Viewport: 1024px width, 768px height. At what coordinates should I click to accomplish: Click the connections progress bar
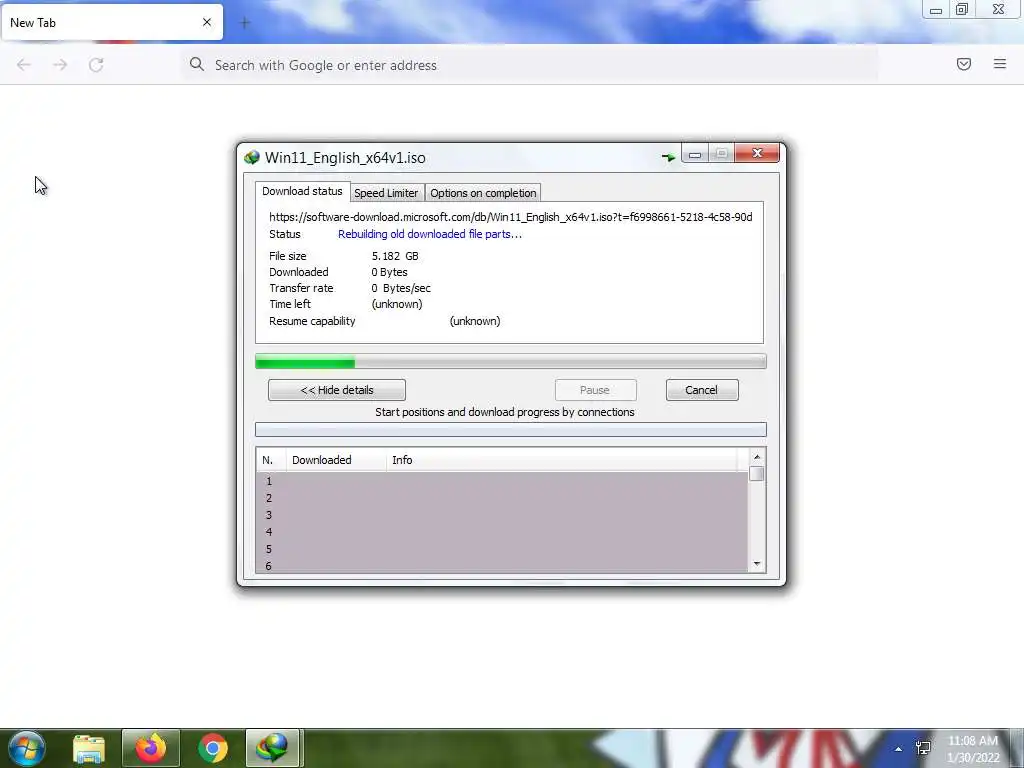511,429
